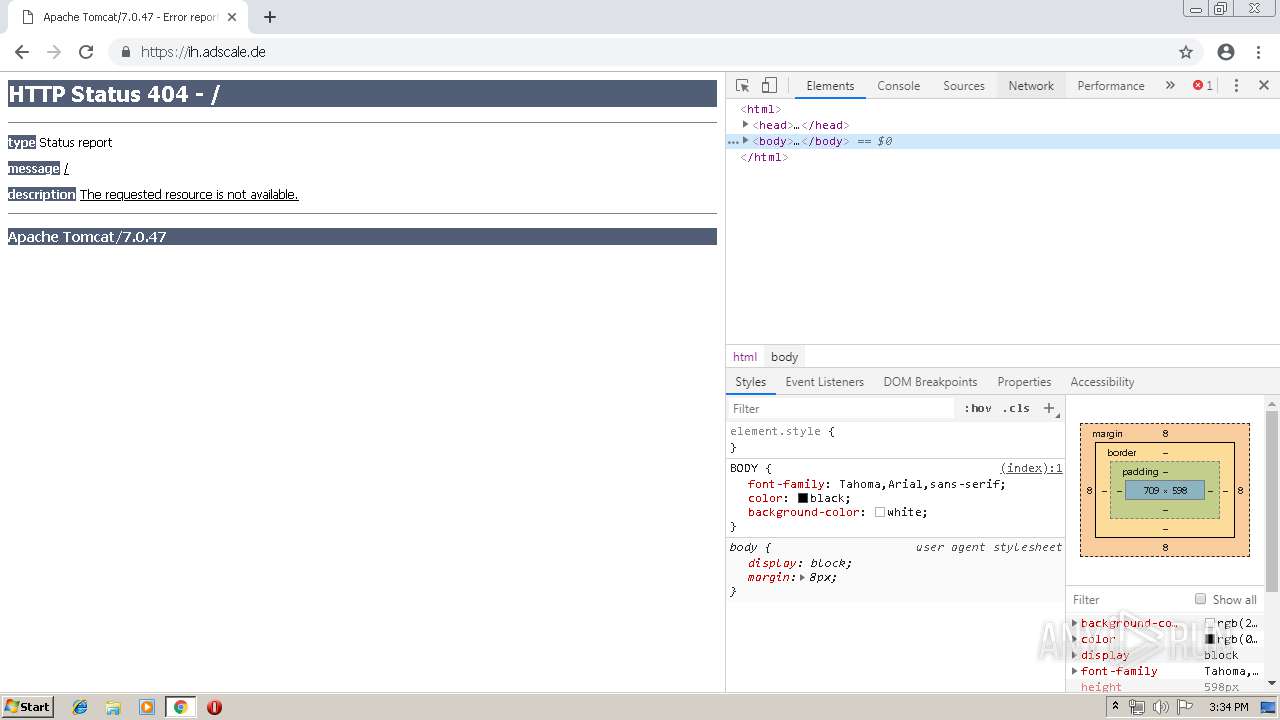Screen dimensions: 1280x720
Task: Open the Performance tab
Action: coord(1111,86)
